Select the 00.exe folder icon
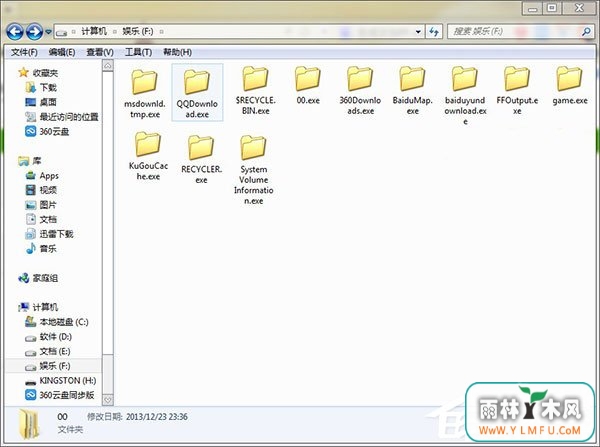 tap(308, 79)
